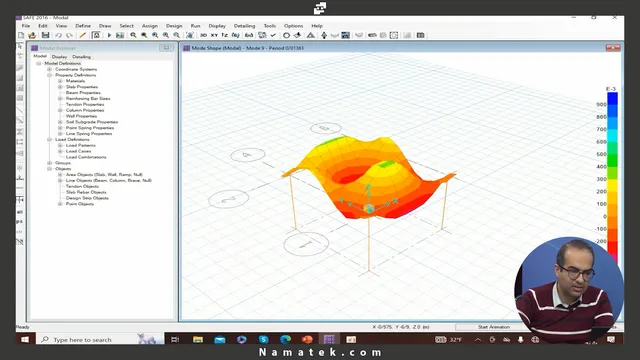Expand the Groups tree node
Screen dimensions: 640x360
(49, 163)
